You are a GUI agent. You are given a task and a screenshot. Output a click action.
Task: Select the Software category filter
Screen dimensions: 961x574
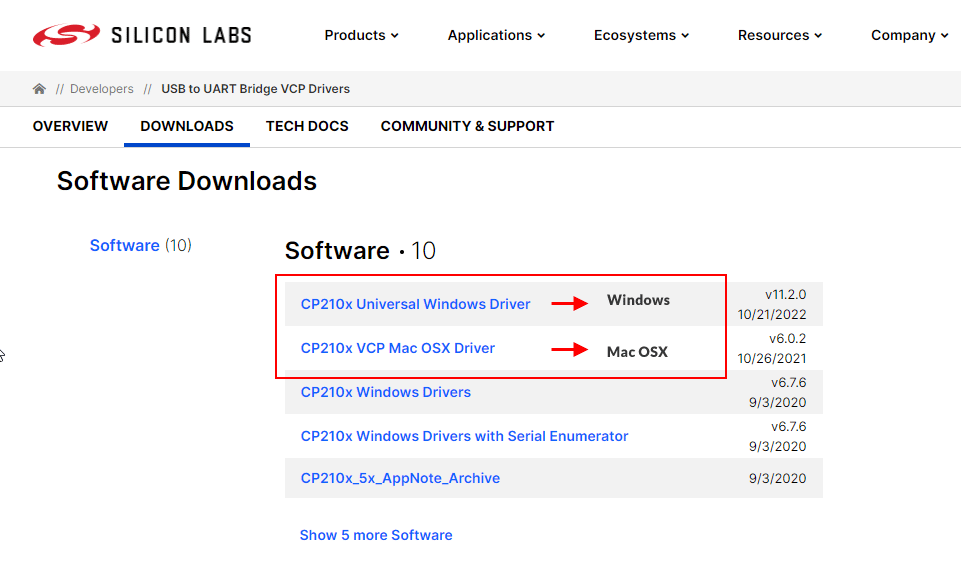point(125,245)
